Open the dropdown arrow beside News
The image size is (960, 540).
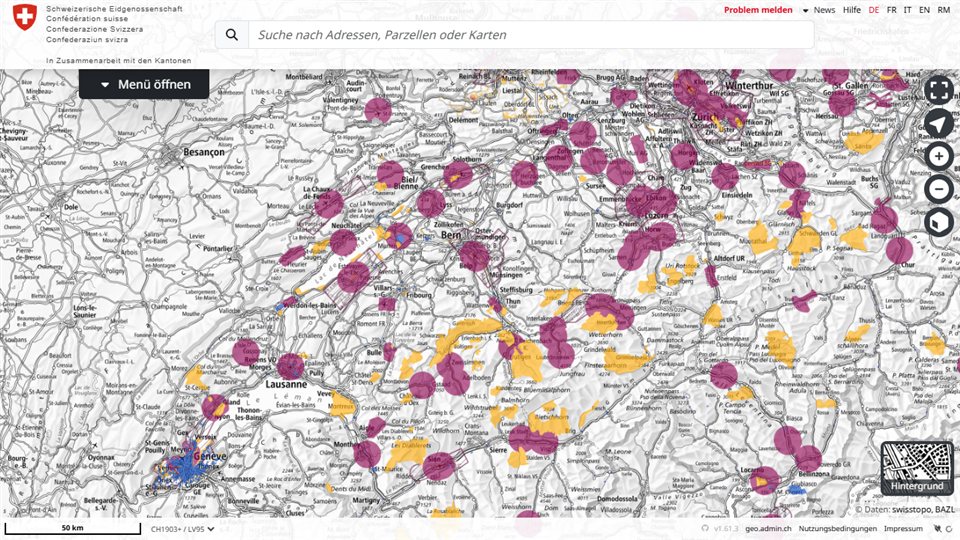[805, 10]
